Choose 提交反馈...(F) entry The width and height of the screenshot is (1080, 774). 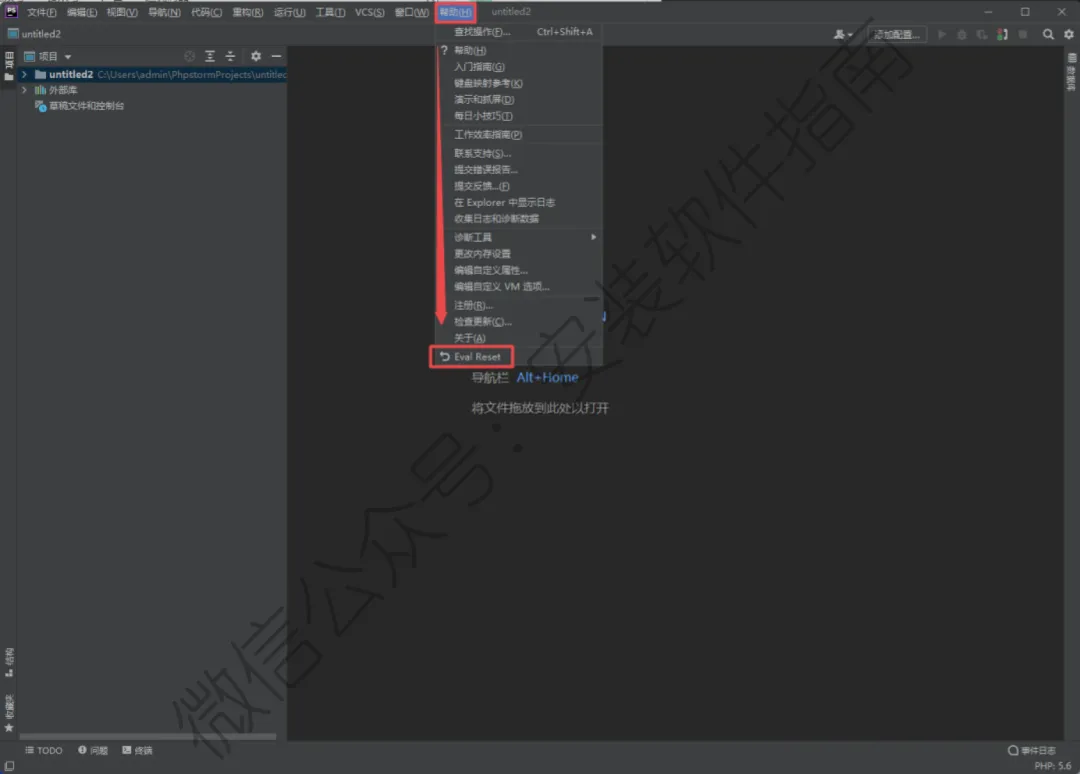click(519, 186)
